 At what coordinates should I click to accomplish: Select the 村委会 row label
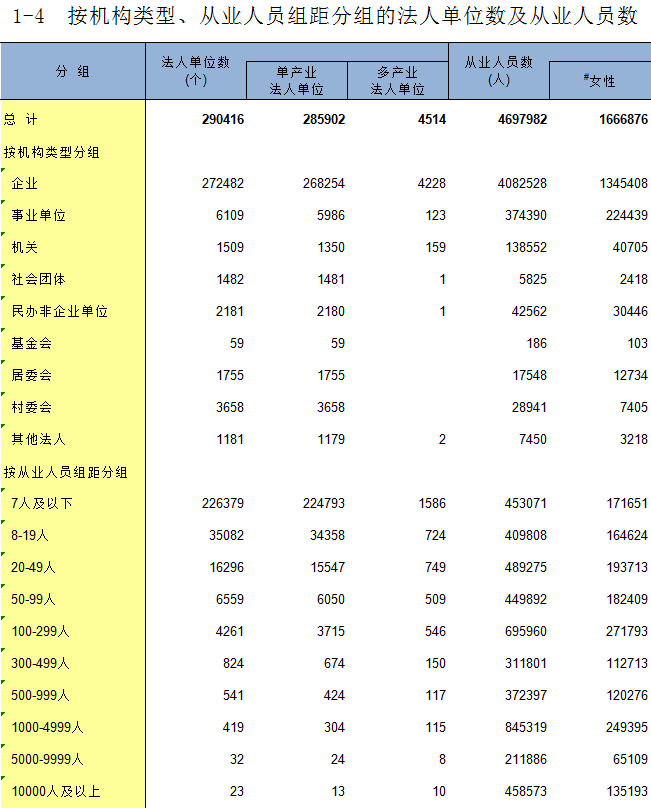click(x=31, y=407)
